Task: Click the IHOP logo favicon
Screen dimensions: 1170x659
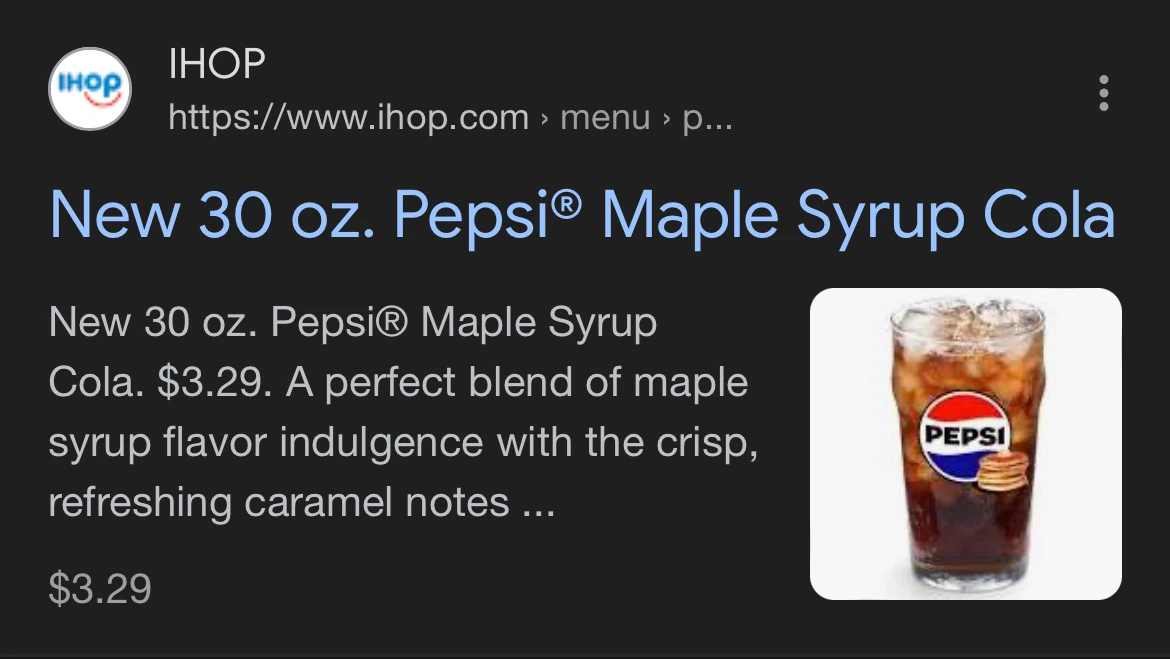Action: point(90,89)
